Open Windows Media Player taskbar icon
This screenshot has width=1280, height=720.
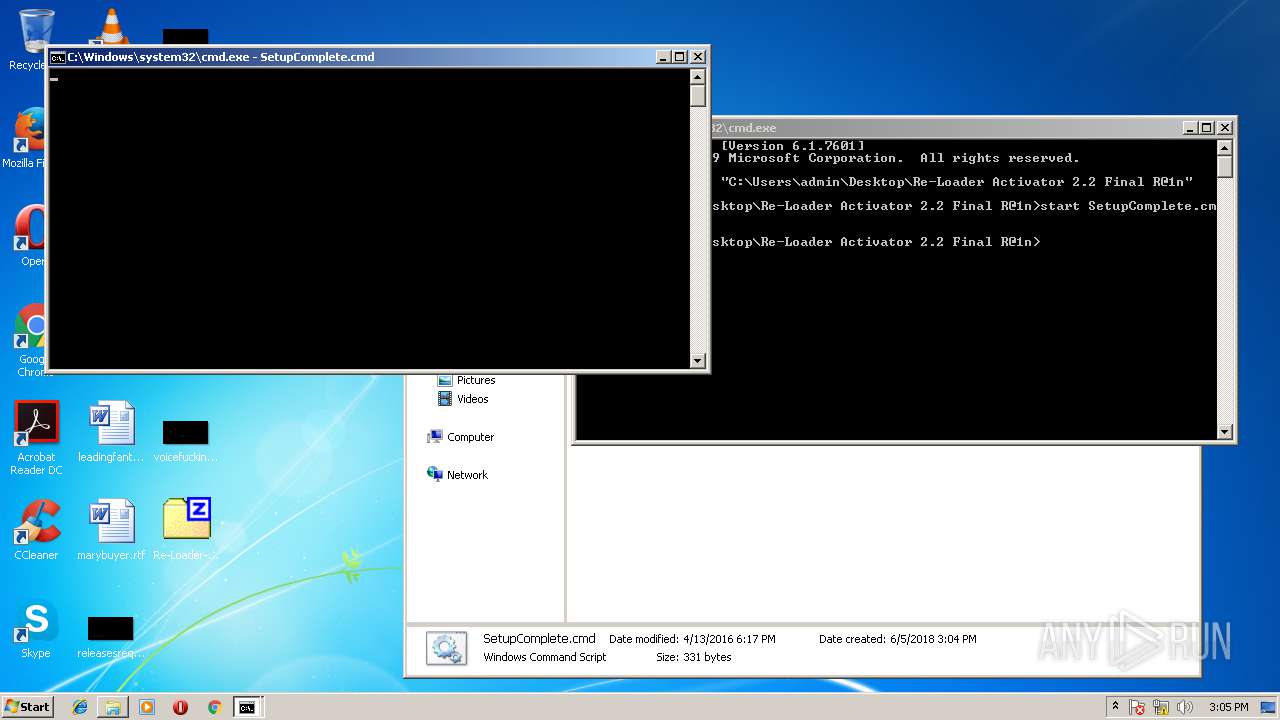coord(147,707)
